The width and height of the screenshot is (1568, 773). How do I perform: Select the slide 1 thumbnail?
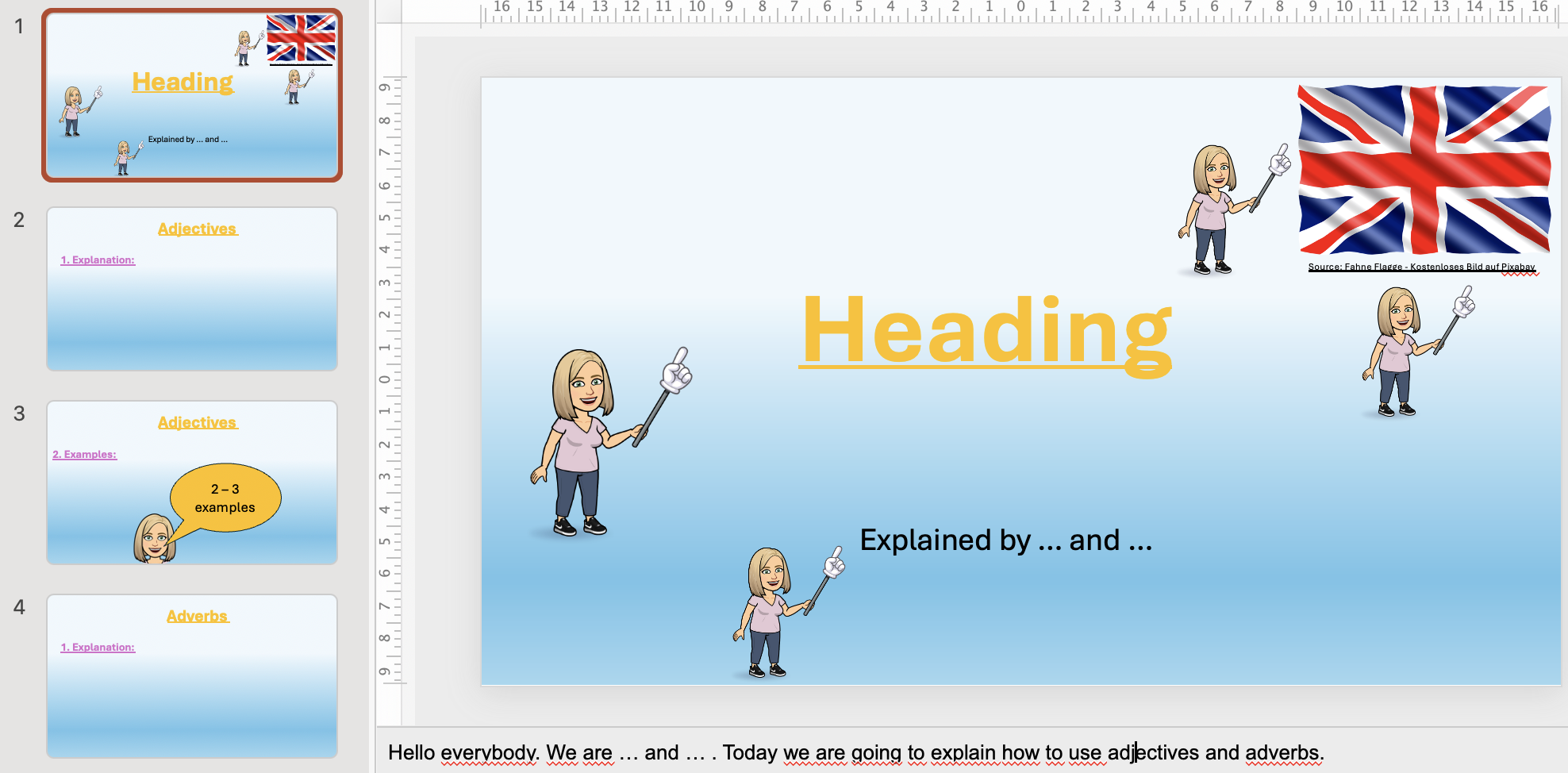point(192,95)
